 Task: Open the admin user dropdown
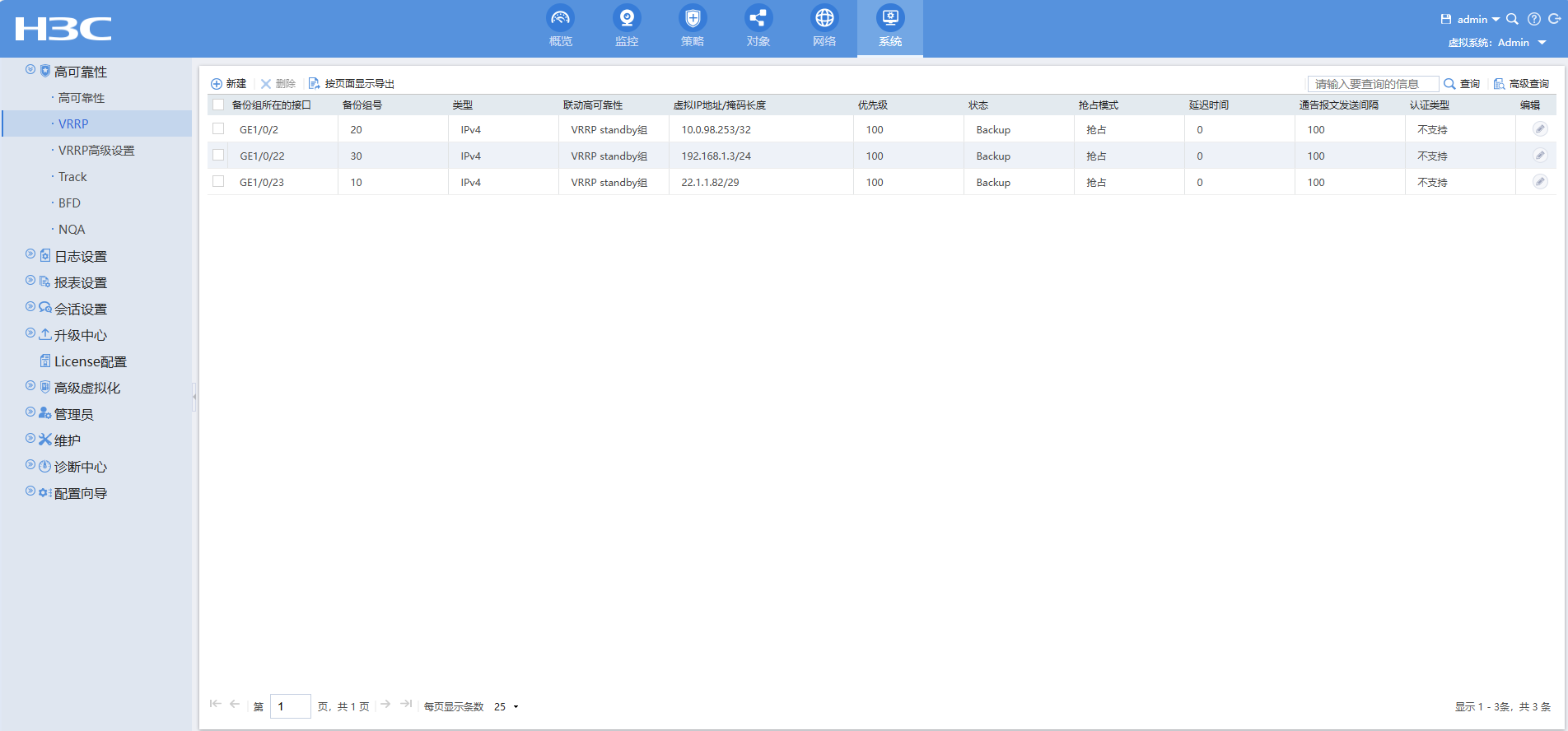(x=1478, y=19)
